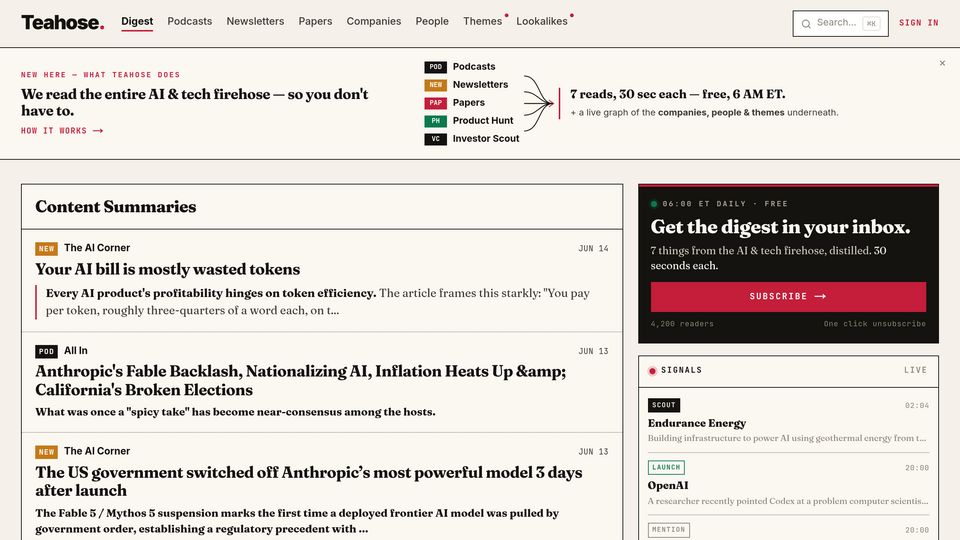
Task: Open the Lookalikes nav tab
Action: 542,21
